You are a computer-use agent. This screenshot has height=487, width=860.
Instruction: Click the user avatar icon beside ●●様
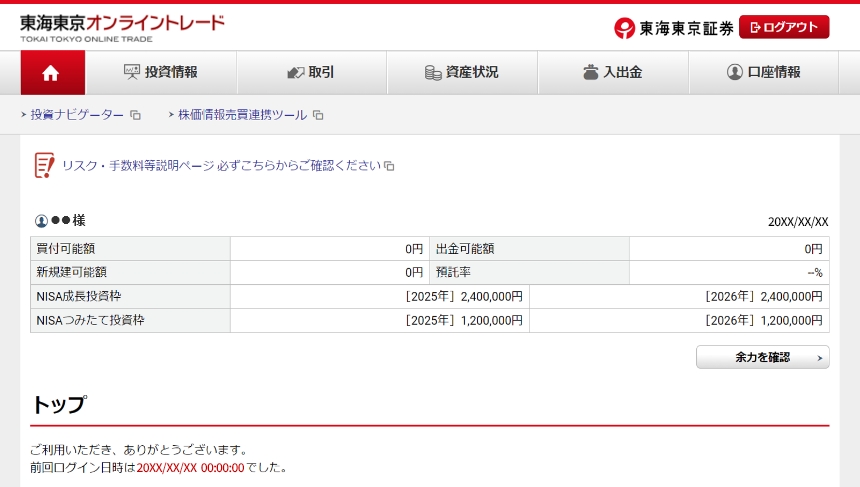(41, 221)
